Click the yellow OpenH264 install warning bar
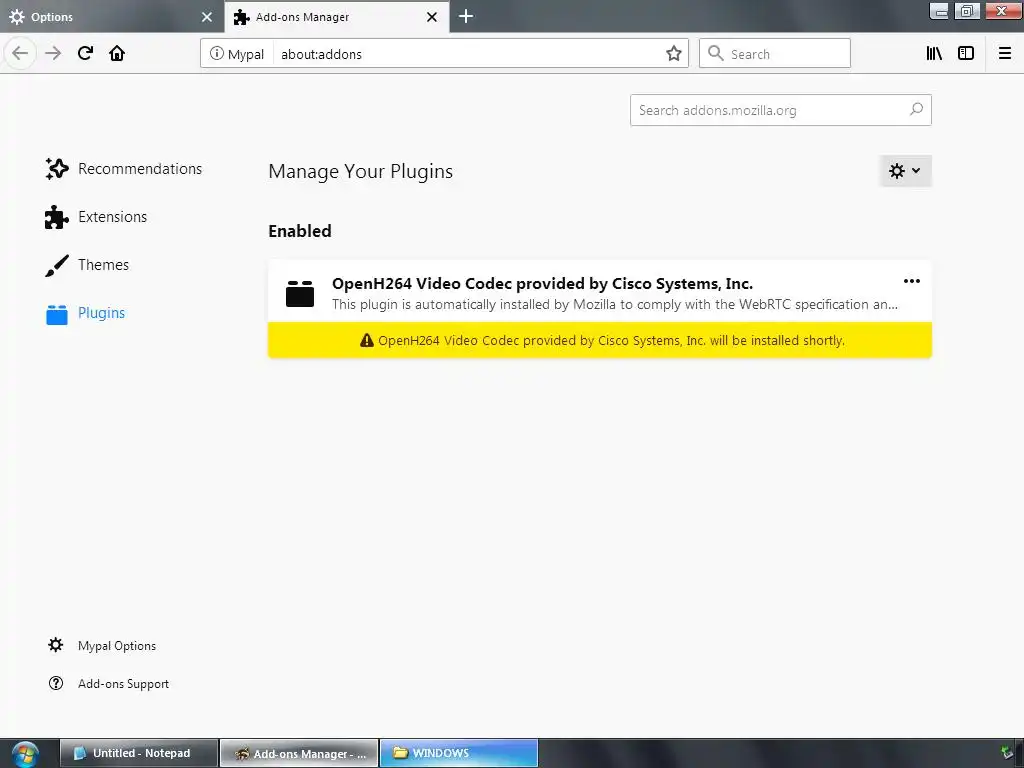Viewport: 1024px width, 768px height. click(x=600, y=340)
